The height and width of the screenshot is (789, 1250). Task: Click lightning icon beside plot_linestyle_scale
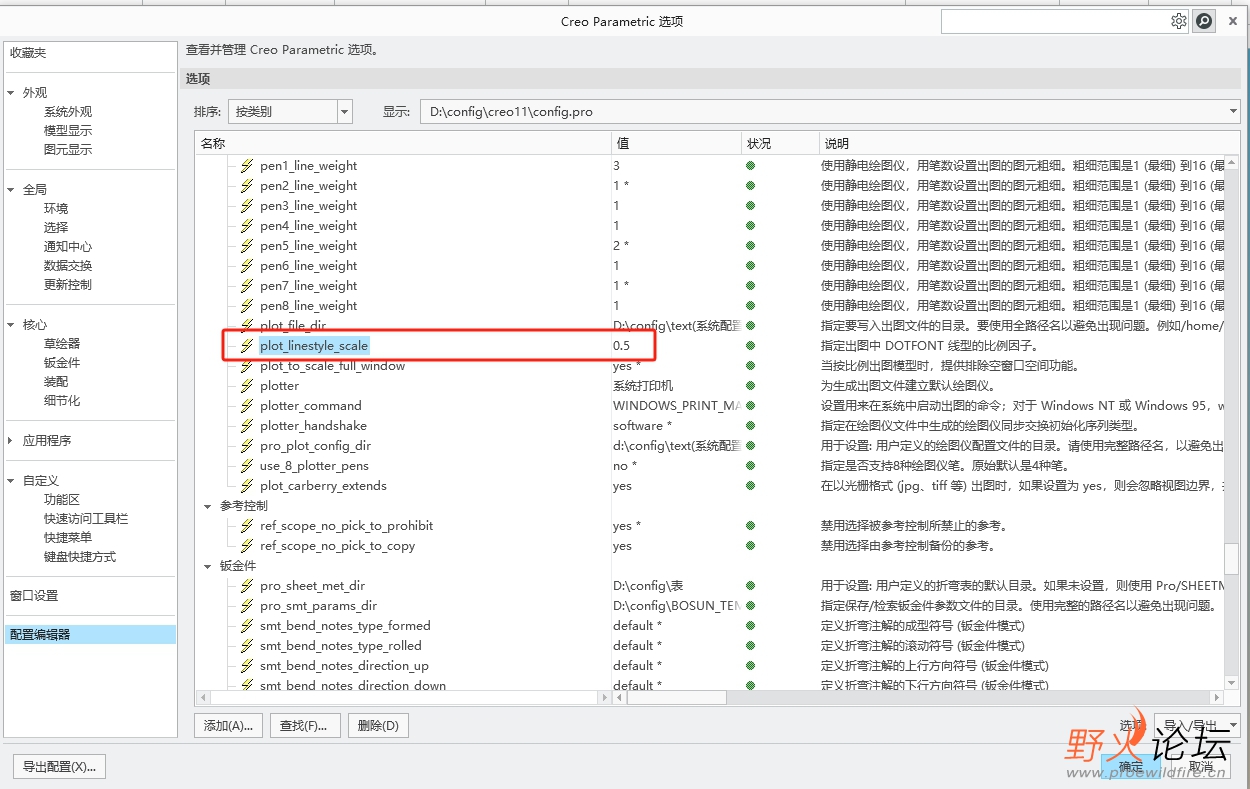coord(247,346)
